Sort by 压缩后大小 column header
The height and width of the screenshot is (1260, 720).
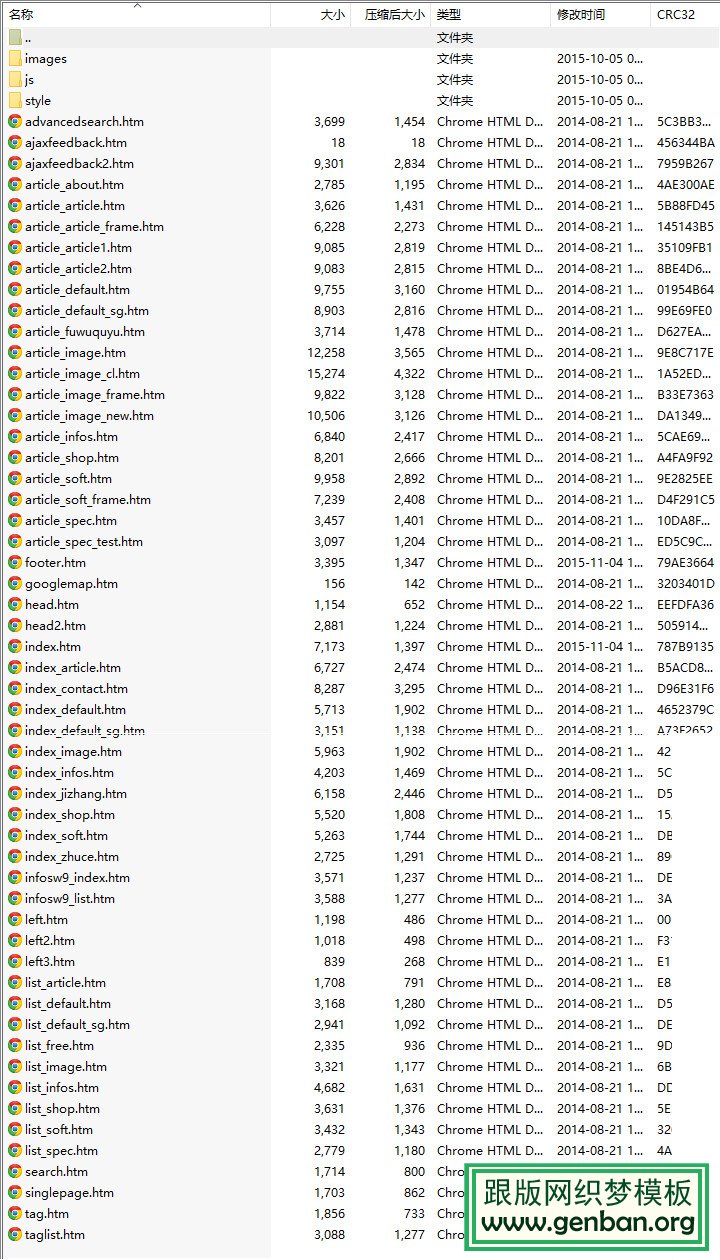394,15
